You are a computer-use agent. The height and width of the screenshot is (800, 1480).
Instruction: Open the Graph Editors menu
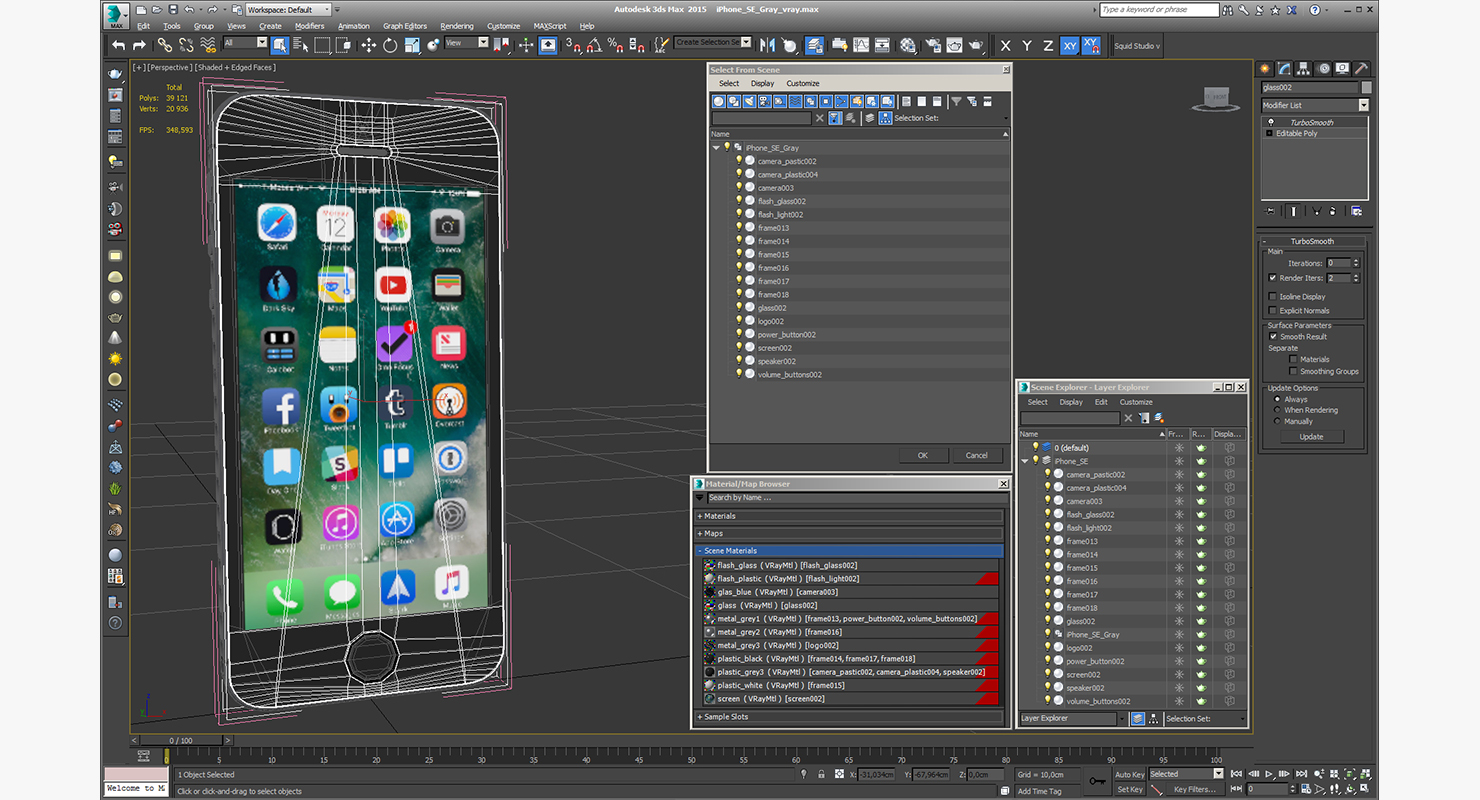[x=405, y=26]
